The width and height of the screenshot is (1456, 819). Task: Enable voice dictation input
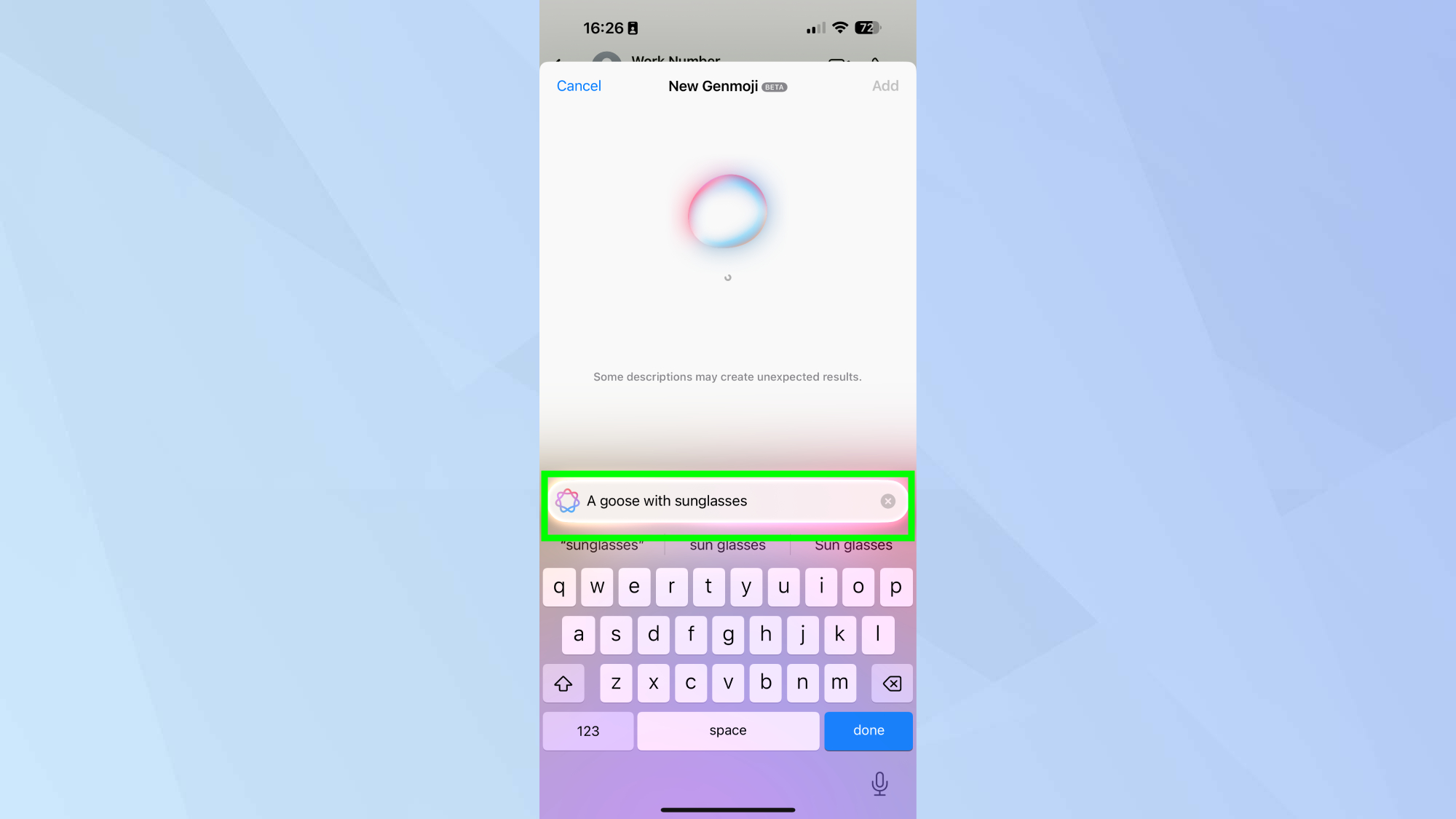879,783
